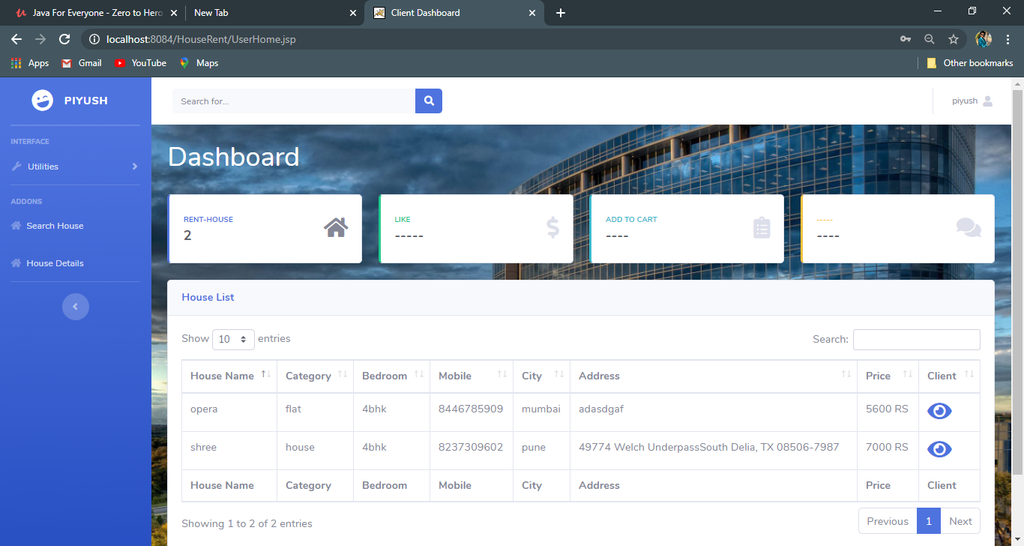View the opera house with eye icon
Screen dimensions: 1024x546
pyautogui.click(x=939, y=411)
